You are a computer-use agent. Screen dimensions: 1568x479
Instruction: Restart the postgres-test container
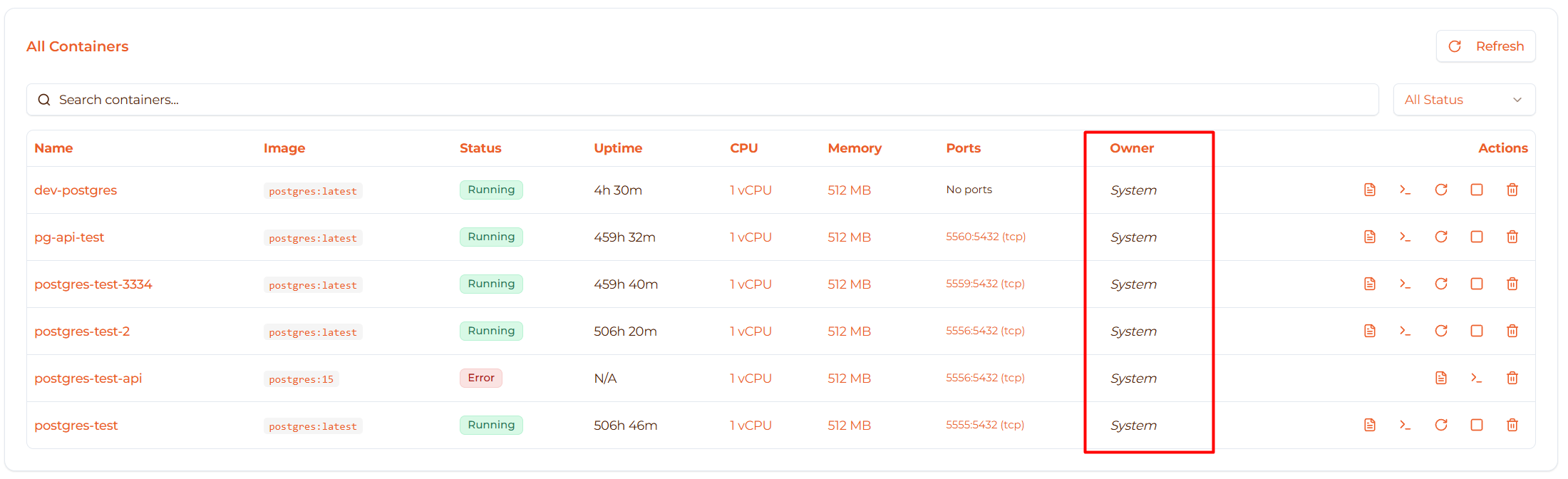(1440, 425)
